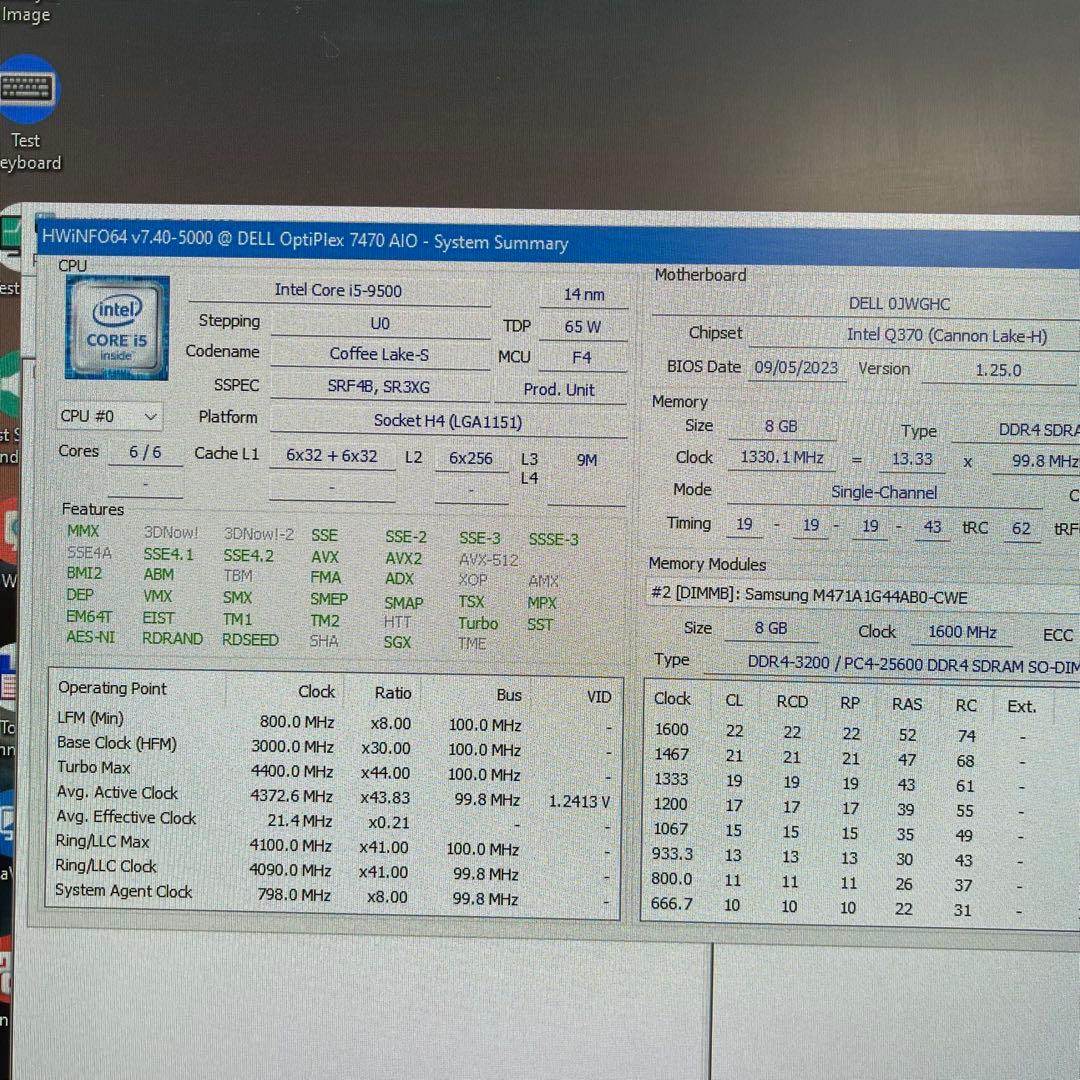
Task: Open the Test Keyboard shortcut on the desktop
Action: click(x=27, y=89)
